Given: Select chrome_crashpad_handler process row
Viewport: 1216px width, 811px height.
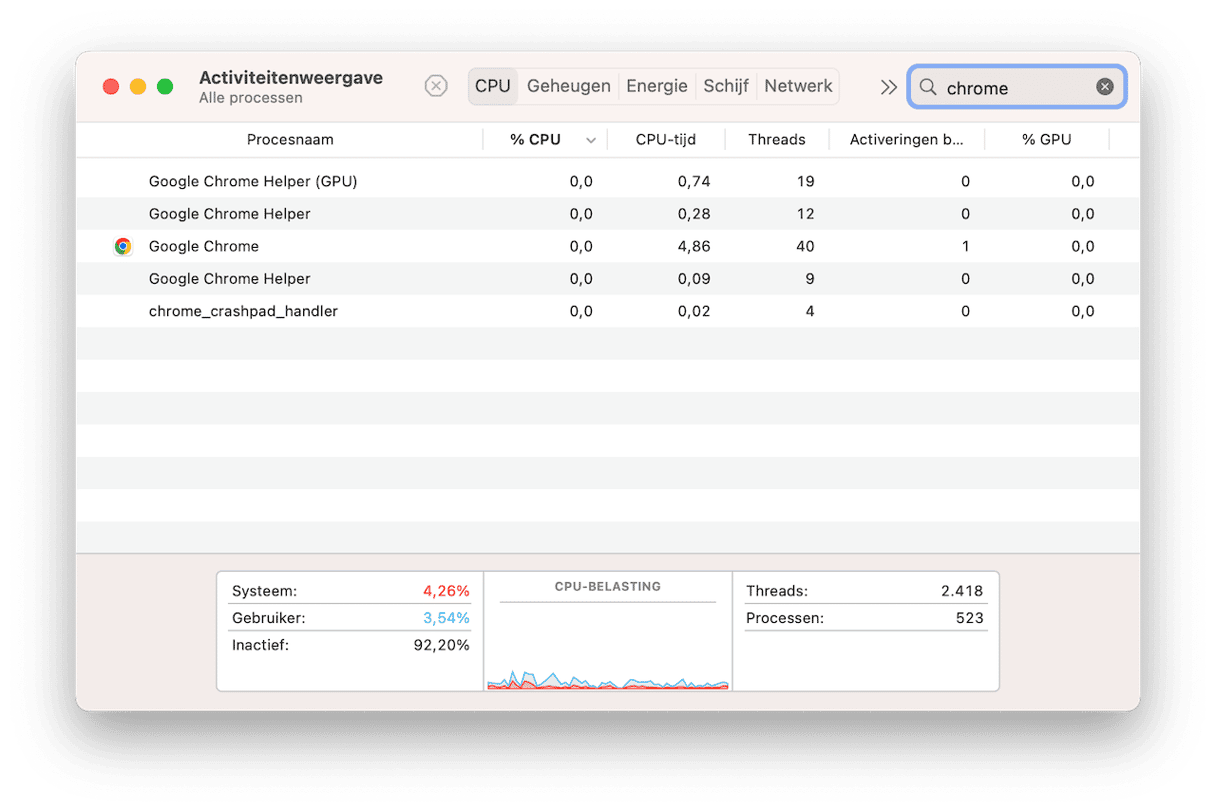Looking at the screenshot, I should (x=608, y=311).
